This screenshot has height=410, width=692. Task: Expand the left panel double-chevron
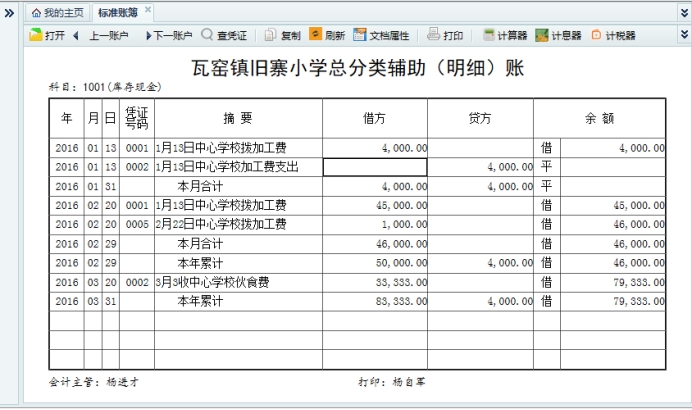click(9, 12)
